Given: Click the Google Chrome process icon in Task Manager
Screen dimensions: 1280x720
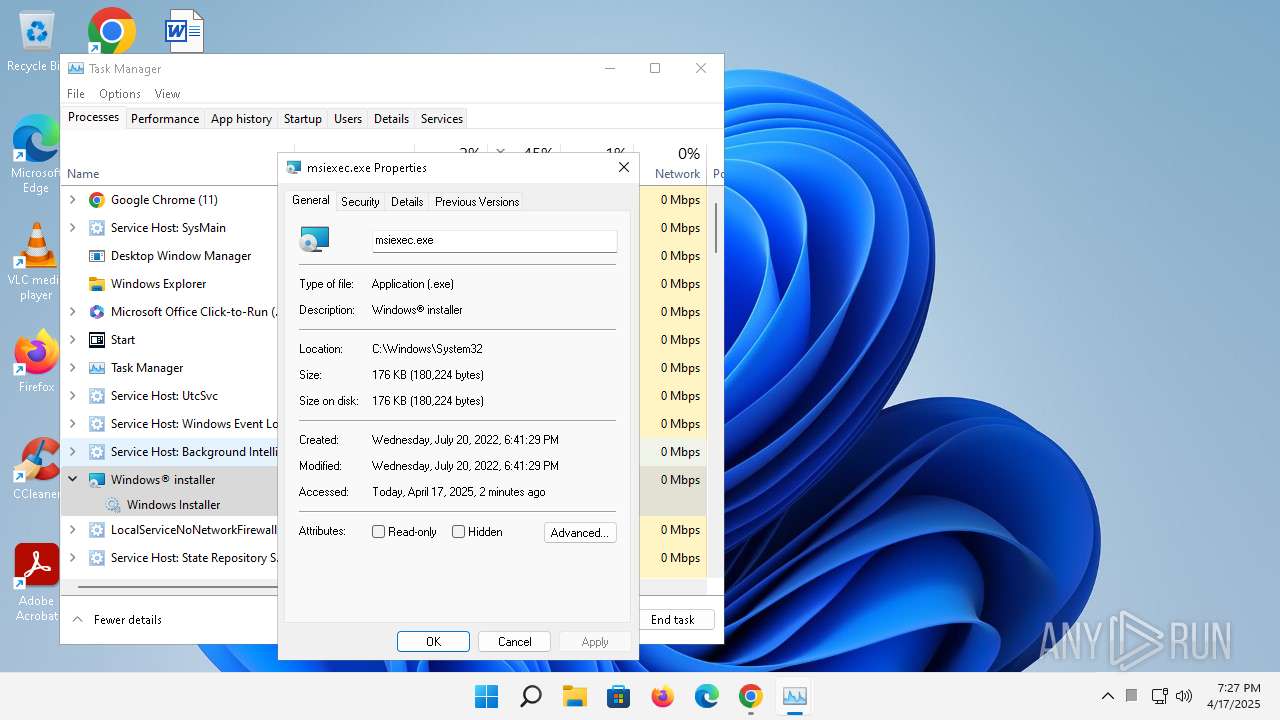Looking at the screenshot, I should [x=97, y=200].
